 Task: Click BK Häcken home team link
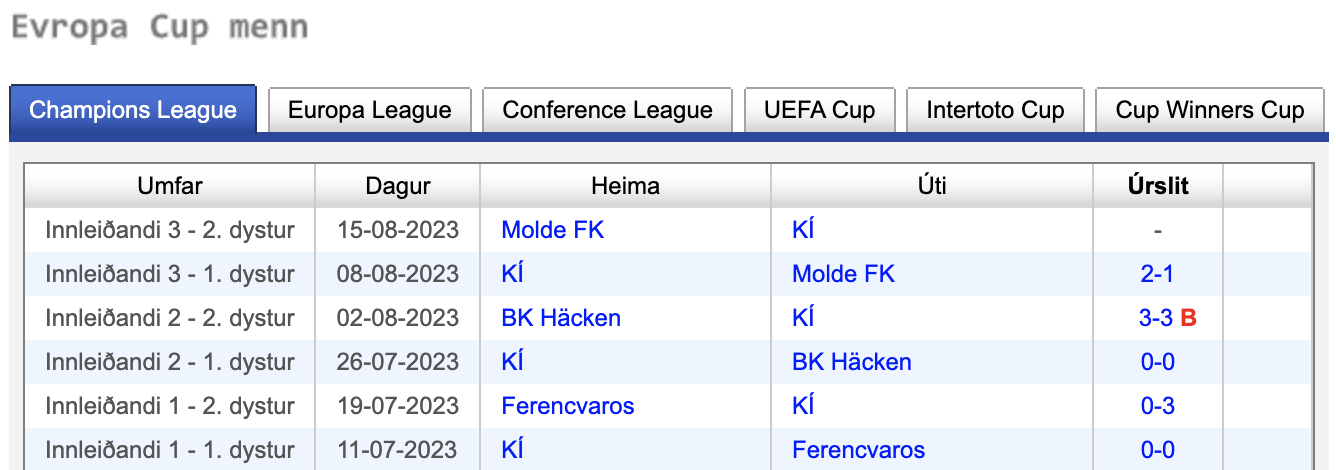tap(561, 318)
